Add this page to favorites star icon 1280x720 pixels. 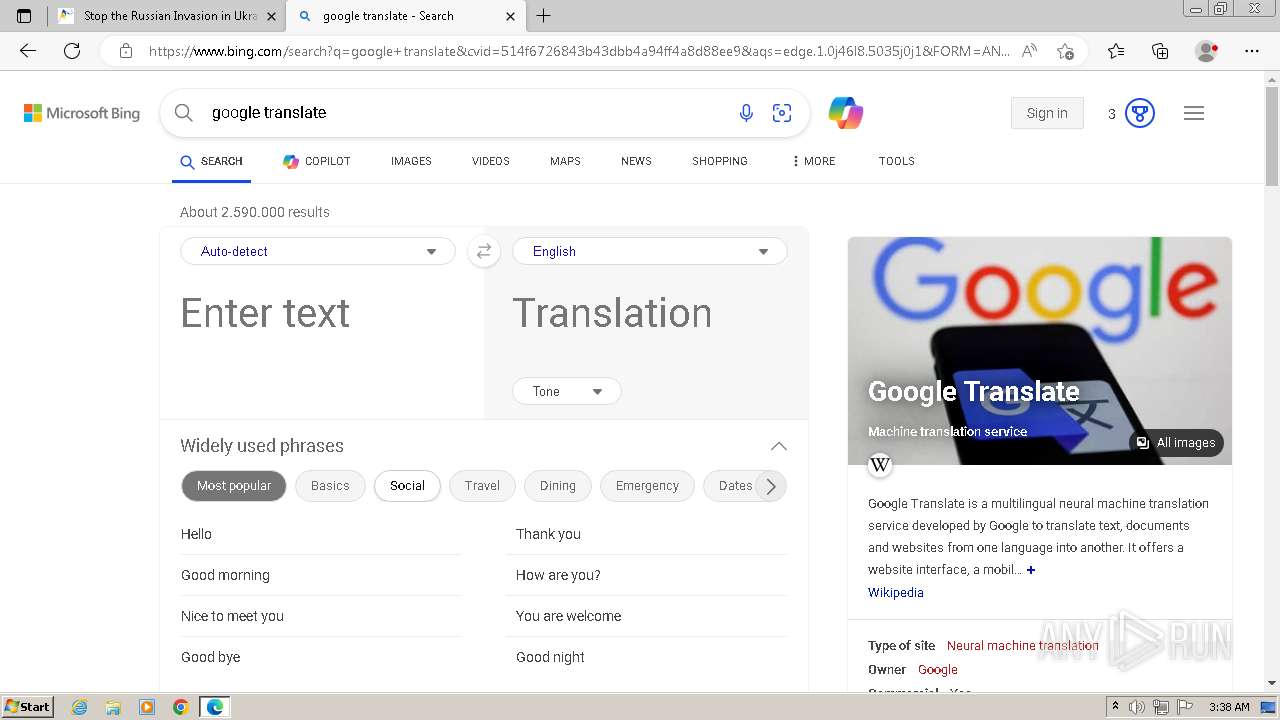(1065, 51)
